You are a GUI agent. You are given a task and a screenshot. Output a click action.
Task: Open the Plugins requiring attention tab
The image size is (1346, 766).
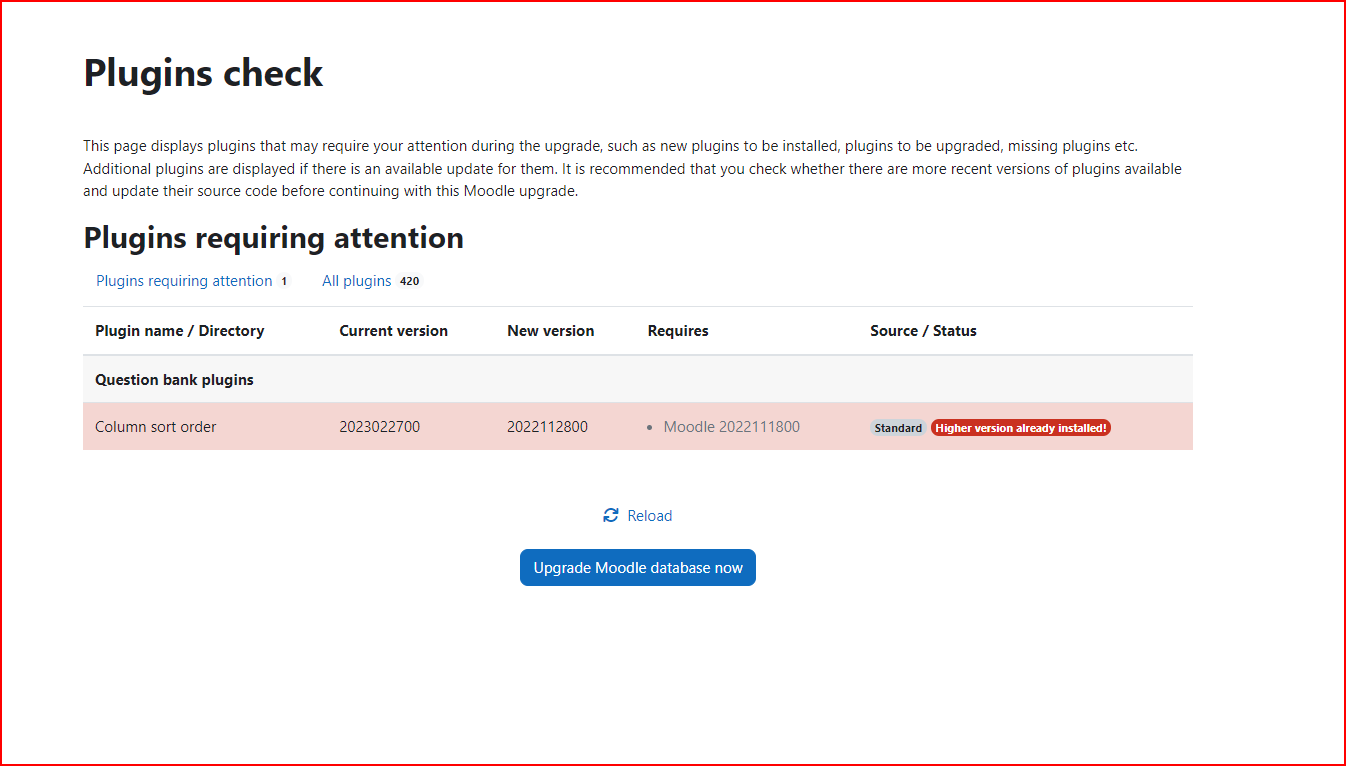pyautogui.click(x=184, y=281)
